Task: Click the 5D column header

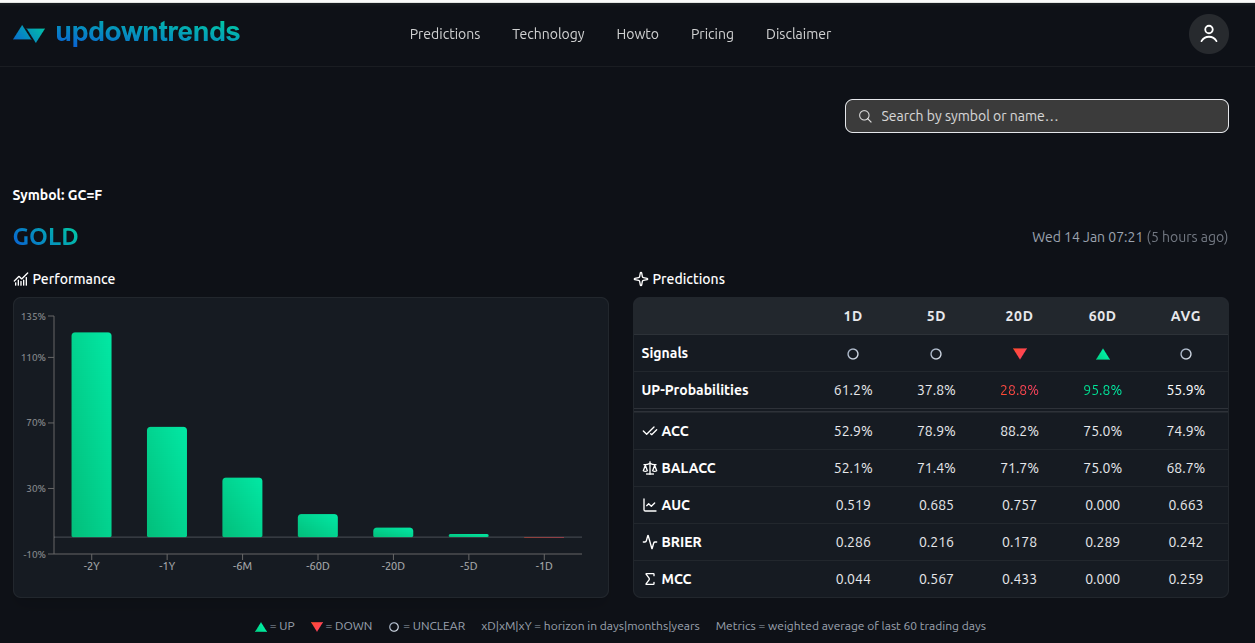Action: coord(936,316)
